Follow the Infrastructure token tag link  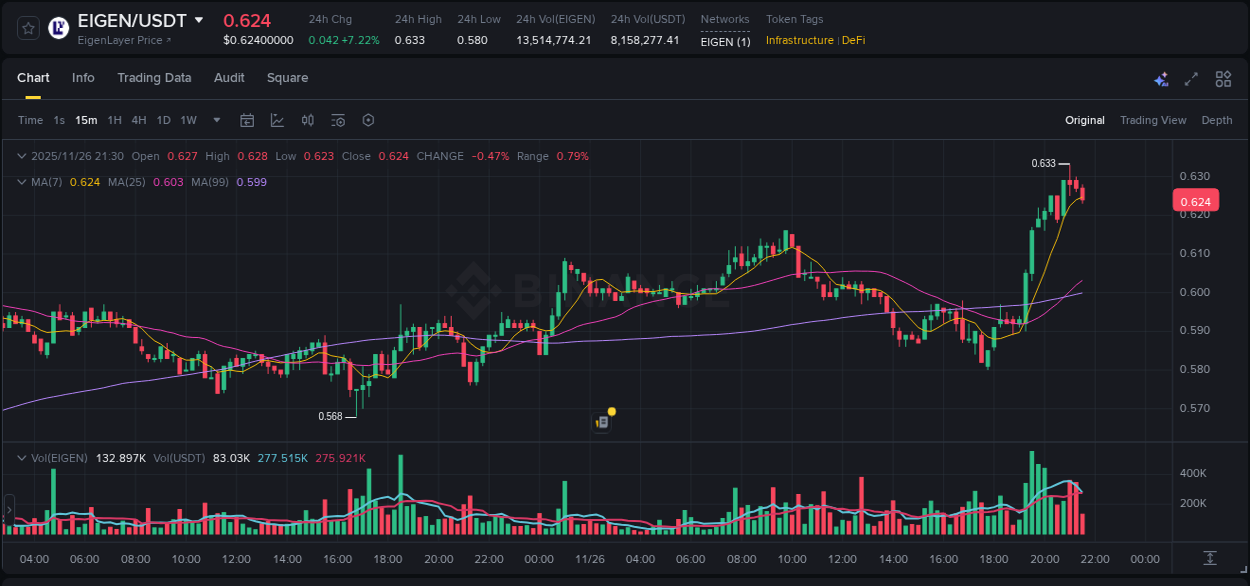click(x=800, y=40)
